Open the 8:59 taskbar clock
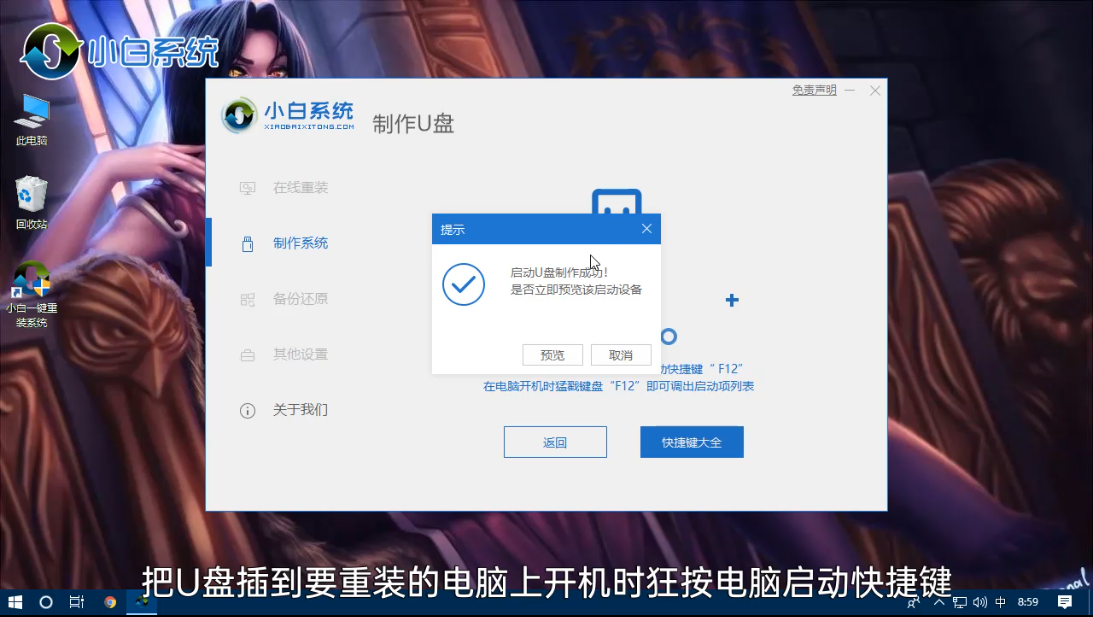1093x617 pixels. (1027, 602)
